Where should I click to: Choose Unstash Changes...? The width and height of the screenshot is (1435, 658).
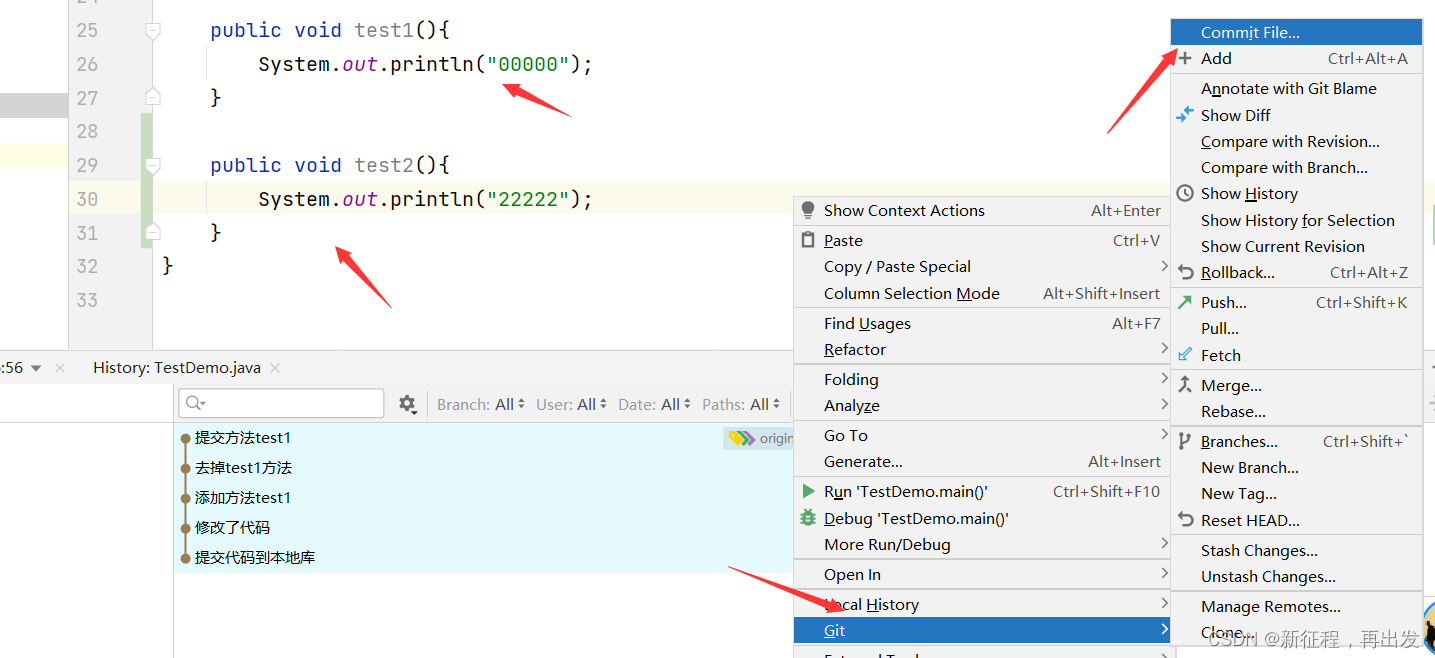1296,576
